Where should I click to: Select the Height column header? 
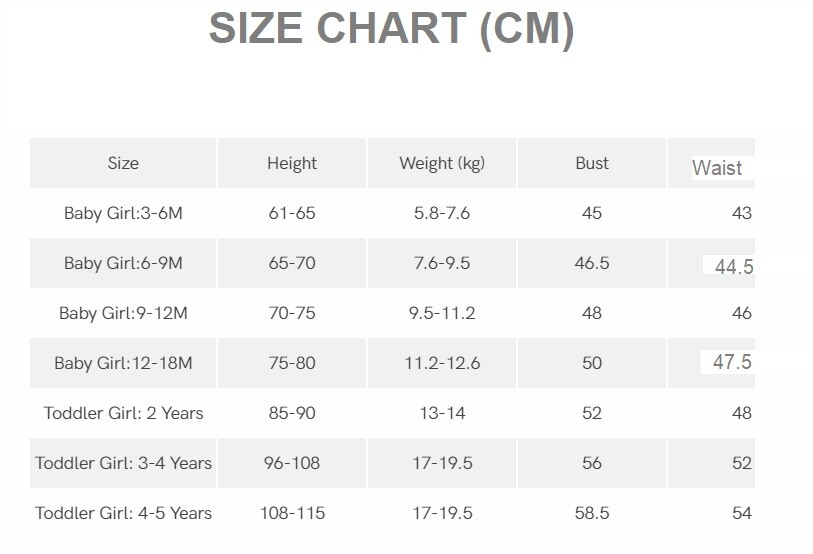[x=292, y=163]
